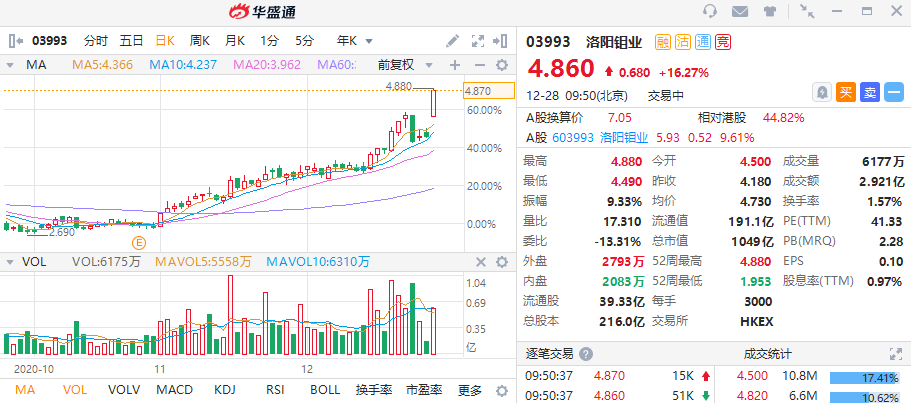Viewport: 911px width, 403px height.
Task: Hide right panel arrow icon
Action: 500,41
